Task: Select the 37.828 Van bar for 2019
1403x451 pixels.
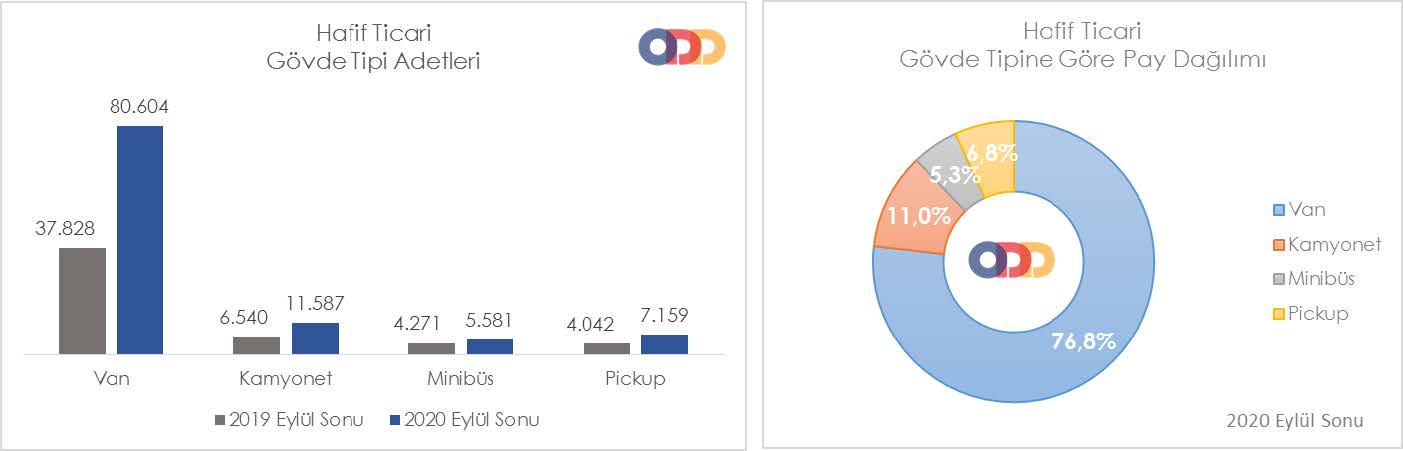Action: coord(82,300)
